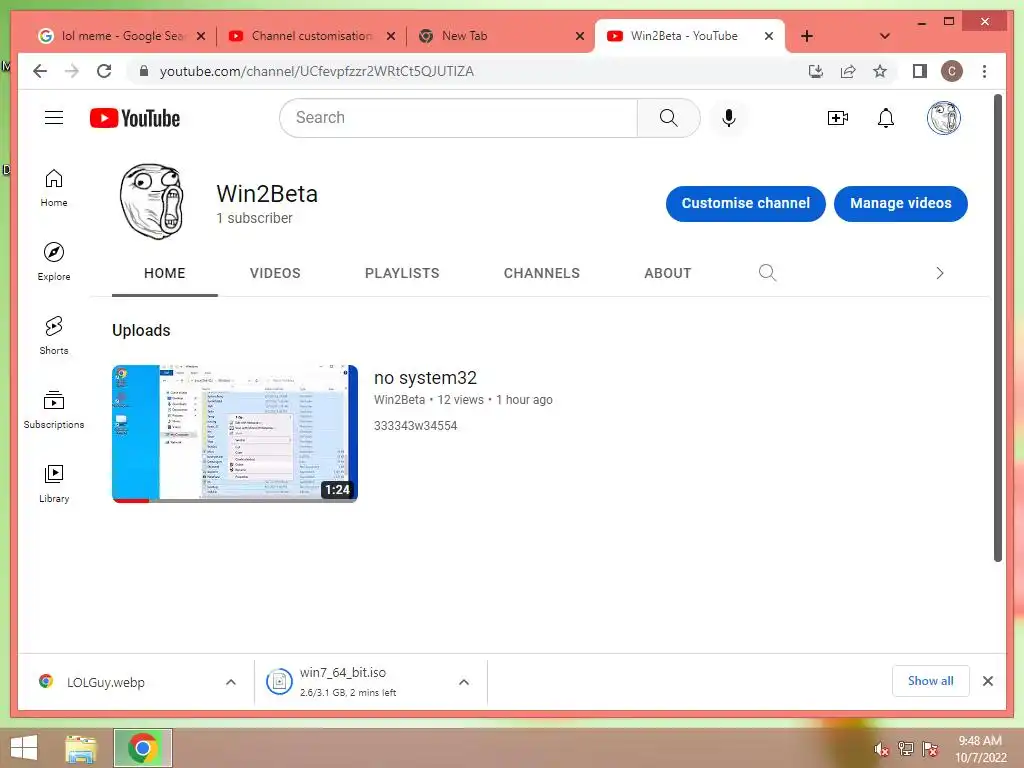Open Shorts in the sidebar

(54, 336)
